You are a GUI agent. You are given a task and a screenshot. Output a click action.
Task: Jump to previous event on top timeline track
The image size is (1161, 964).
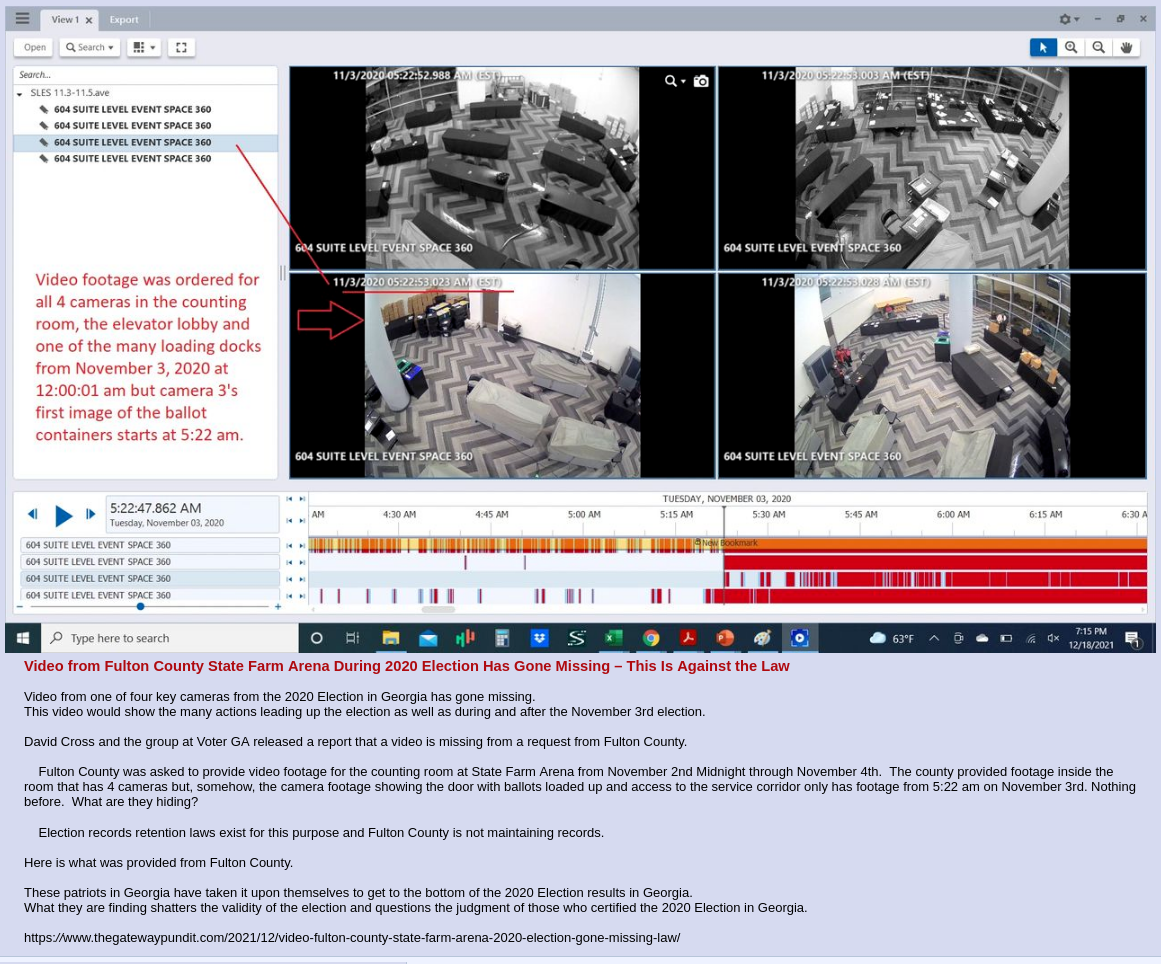point(290,546)
